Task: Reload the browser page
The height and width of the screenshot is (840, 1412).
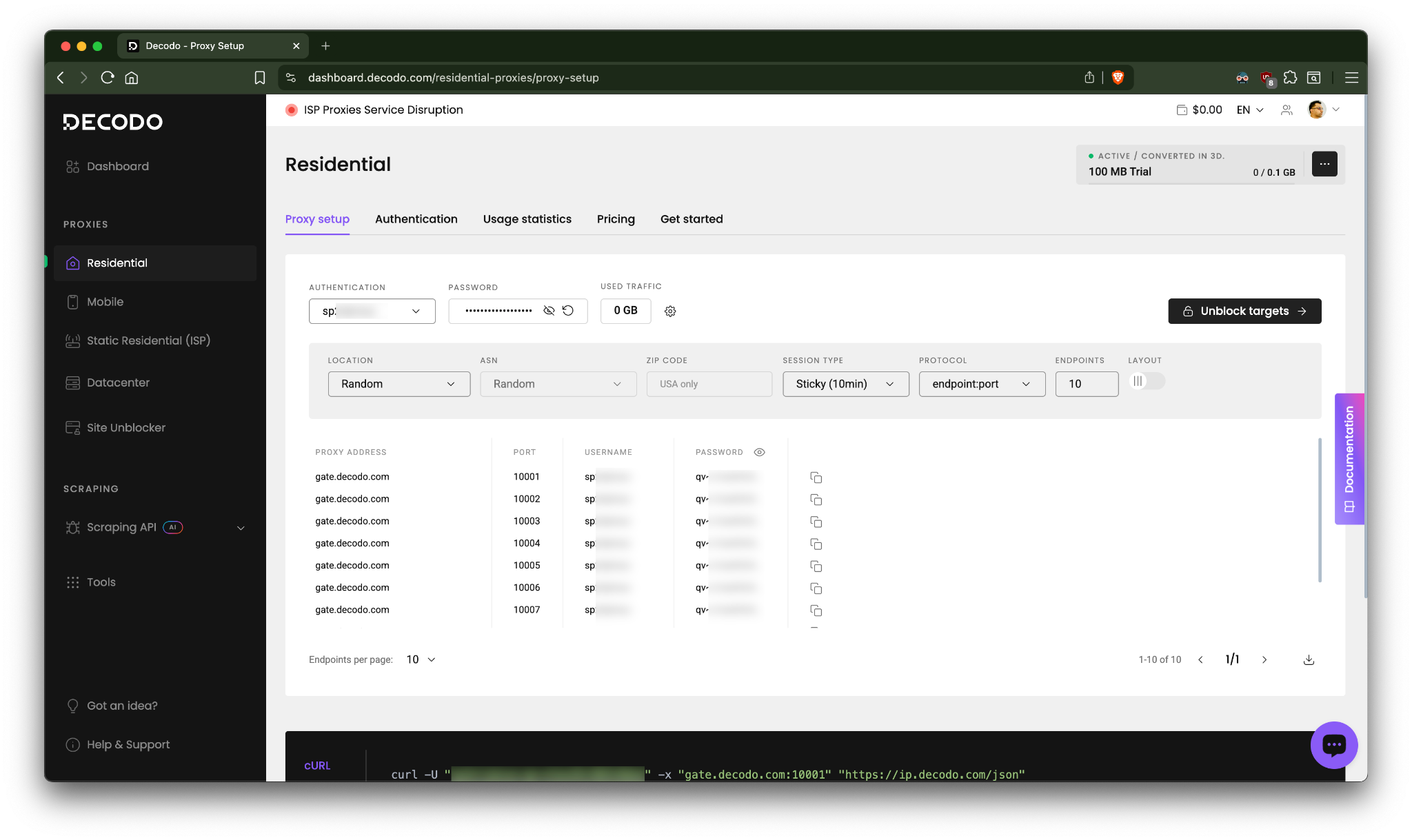Action: (x=108, y=78)
